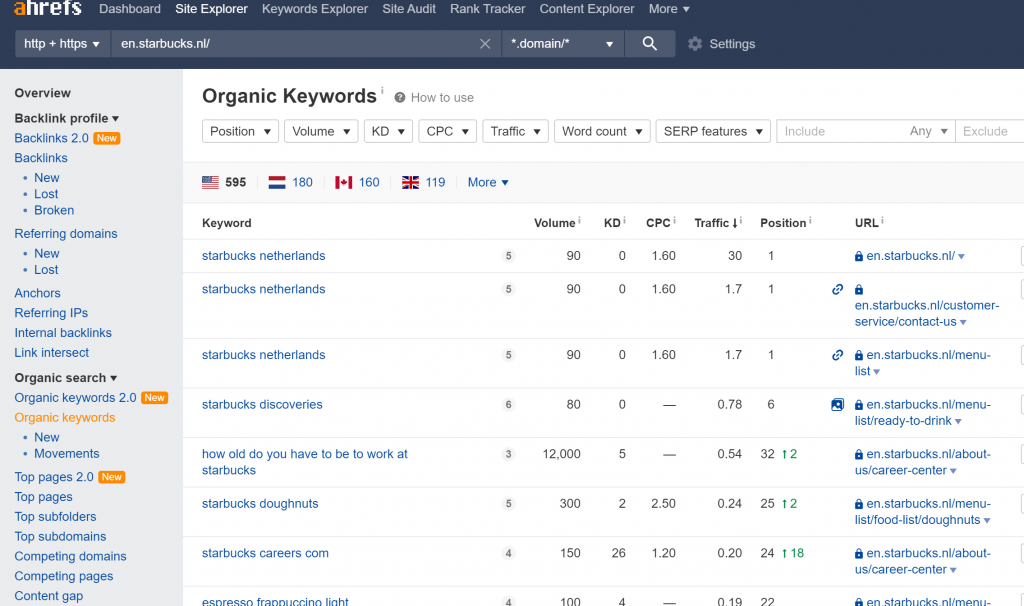Viewport: 1024px width, 606px height.
Task: Click the How to use help icon
Action: pyautogui.click(x=400, y=97)
